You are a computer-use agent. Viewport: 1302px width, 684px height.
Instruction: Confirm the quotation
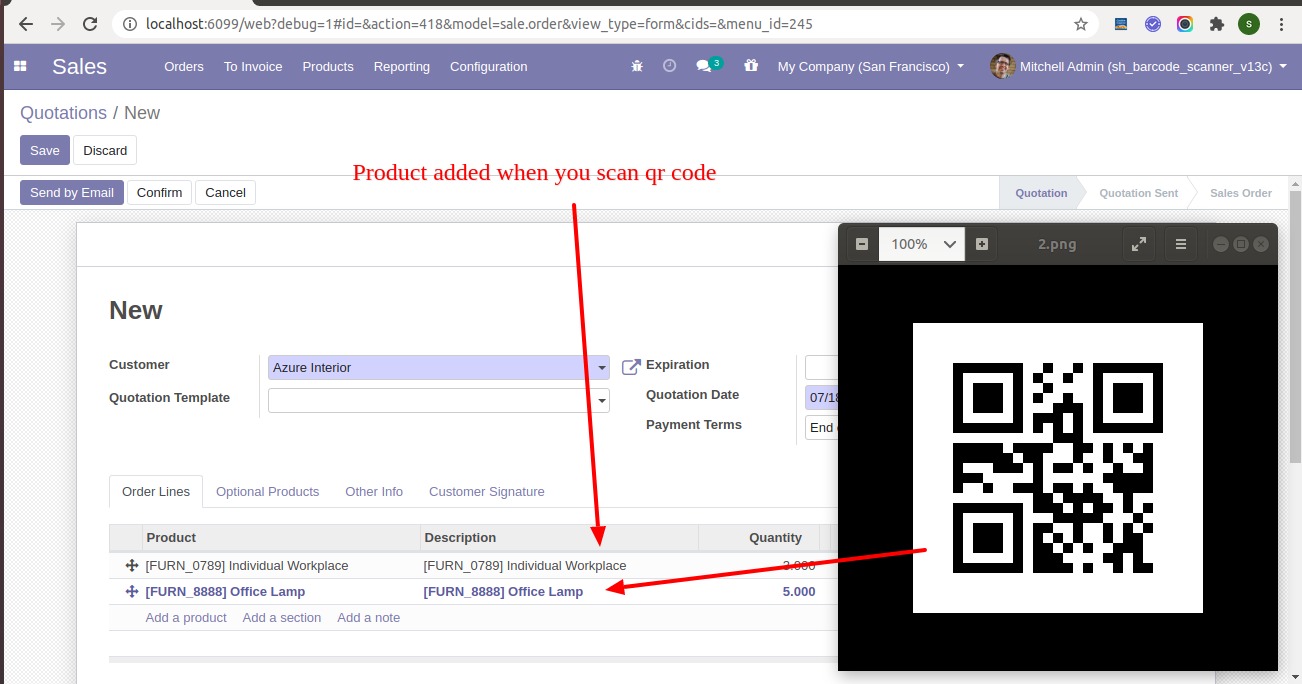[160, 192]
